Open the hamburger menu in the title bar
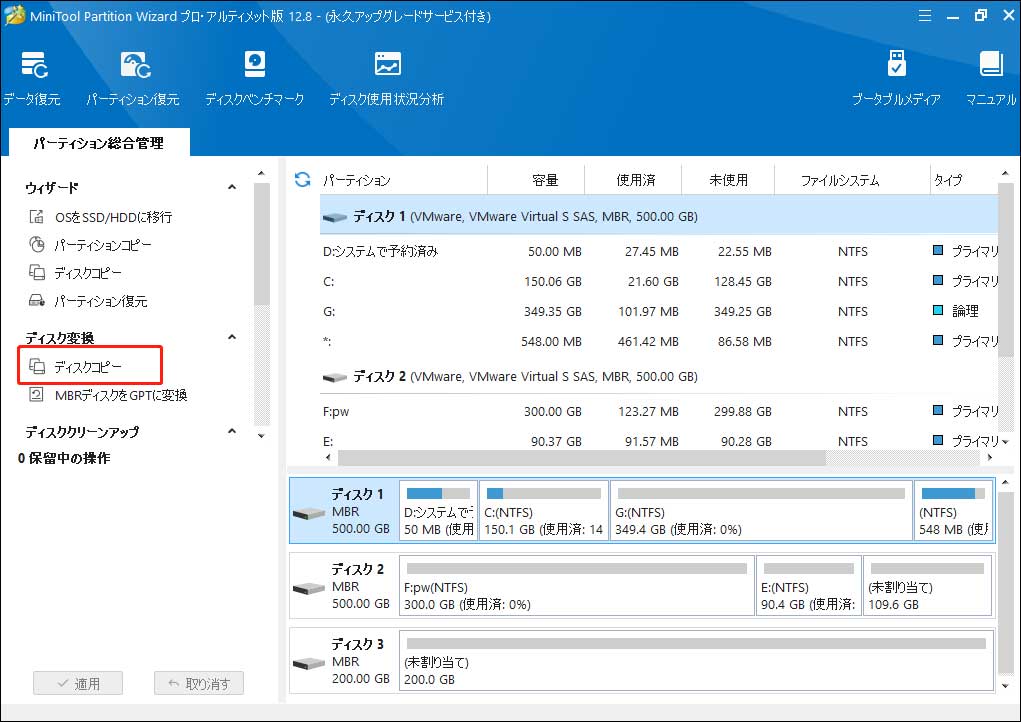Image resolution: width=1021 pixels, height=722 pixels. point(924,16)
